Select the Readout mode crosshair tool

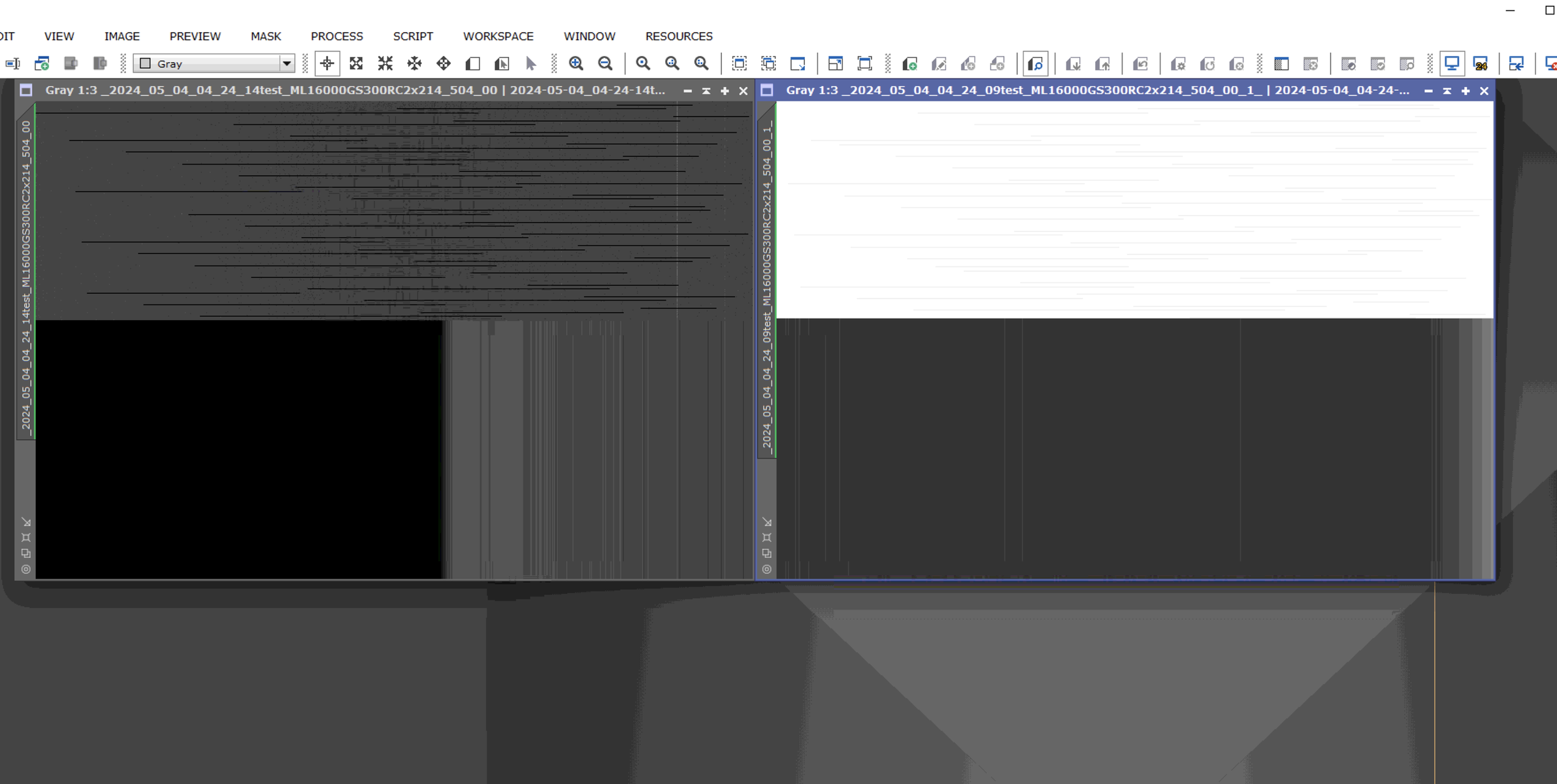(x=327, y=63)
